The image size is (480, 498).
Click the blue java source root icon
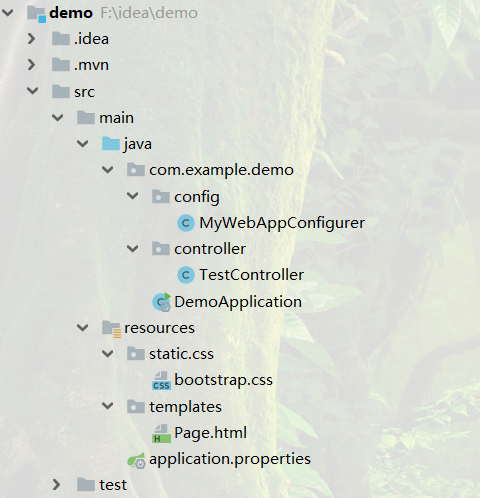click(x=111, y=144)
